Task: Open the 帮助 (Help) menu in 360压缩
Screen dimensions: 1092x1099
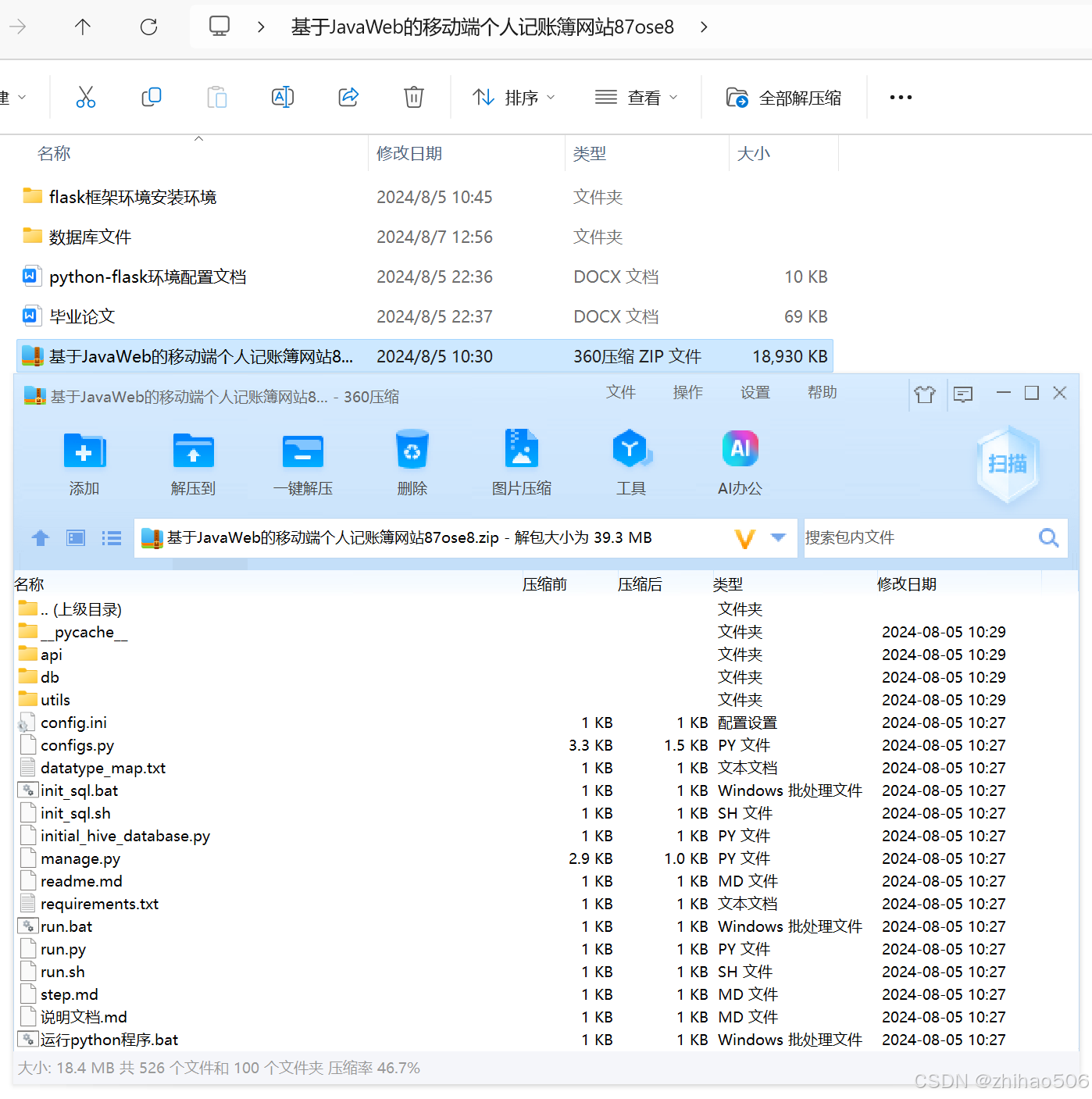Action: [x=822, y=393]
